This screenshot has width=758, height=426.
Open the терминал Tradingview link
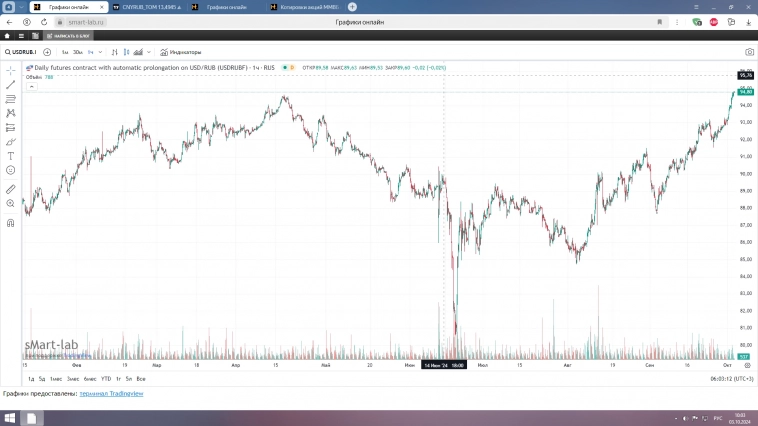click(111, 394)
